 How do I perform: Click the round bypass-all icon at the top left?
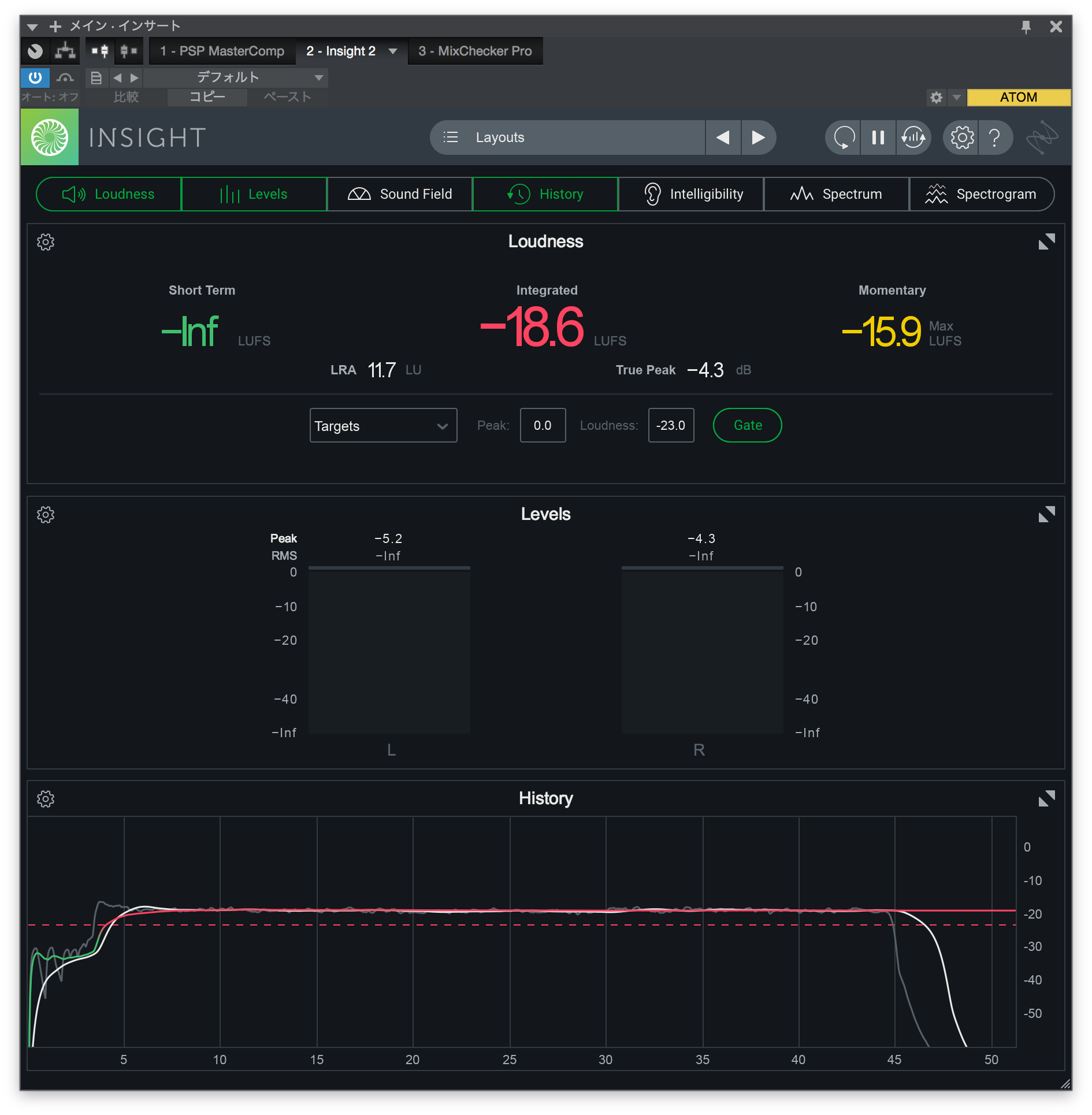pos(35,51)
